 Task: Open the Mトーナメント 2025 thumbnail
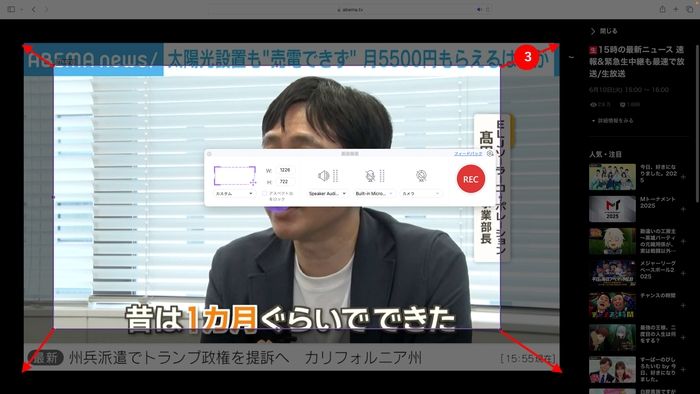[x=612, y=209]
